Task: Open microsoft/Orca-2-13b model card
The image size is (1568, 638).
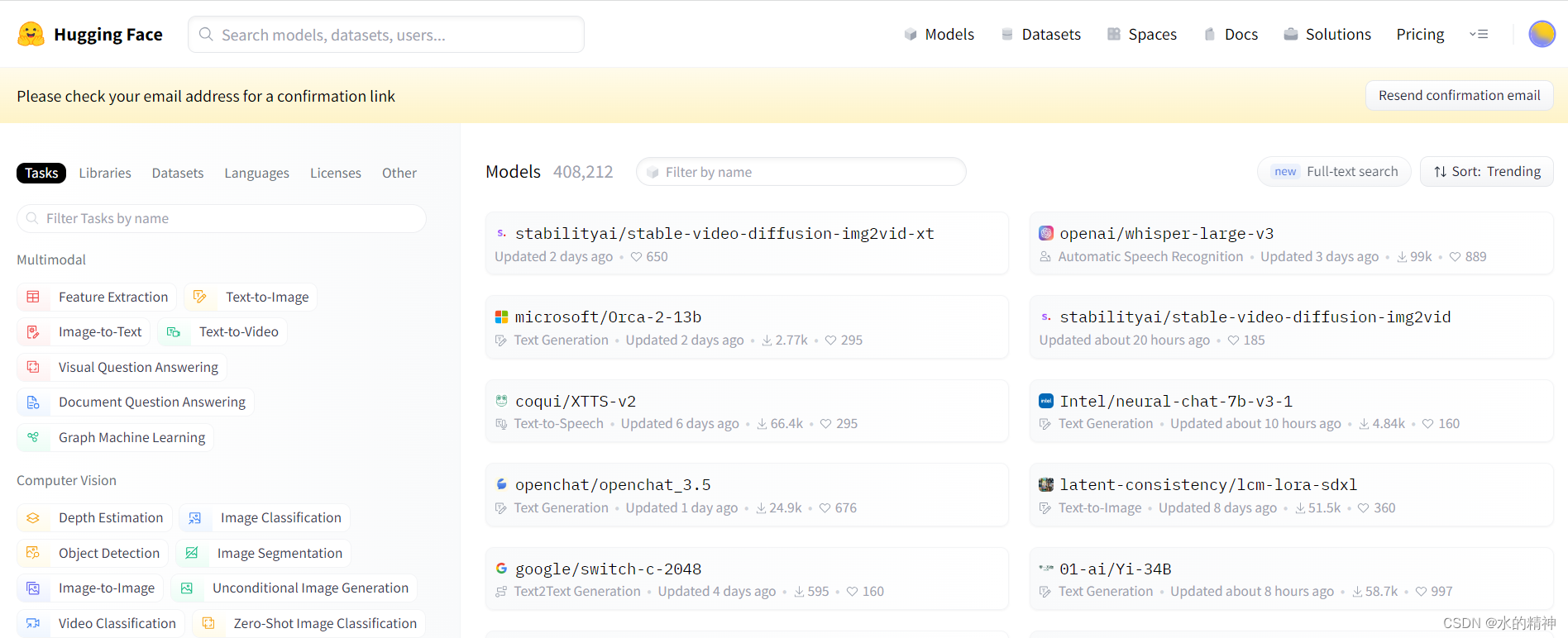Action: [747, 327]
